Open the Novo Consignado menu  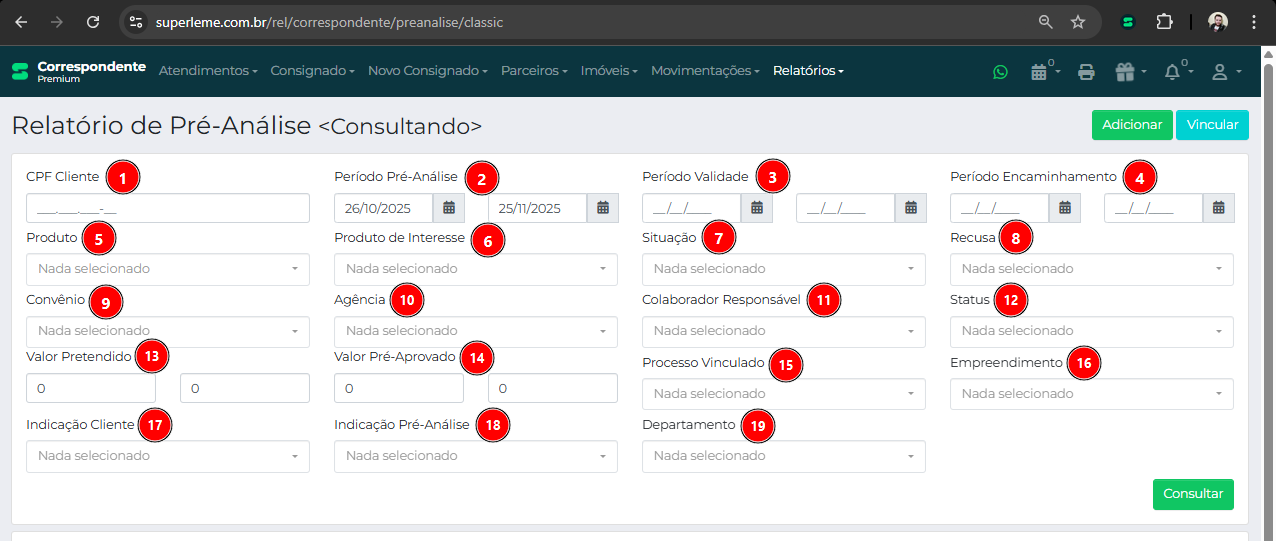click(428, 71)
